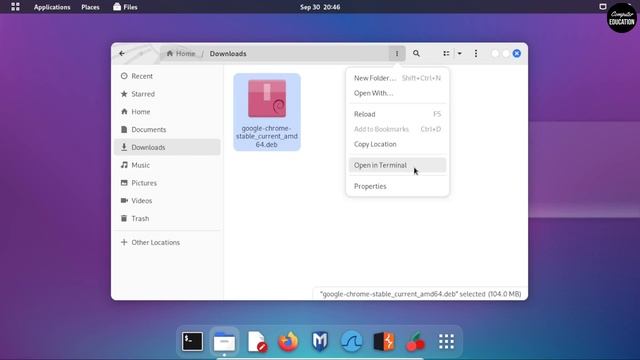640x360 pixels.
Task: Close the Files window
Action: (517, 53)
